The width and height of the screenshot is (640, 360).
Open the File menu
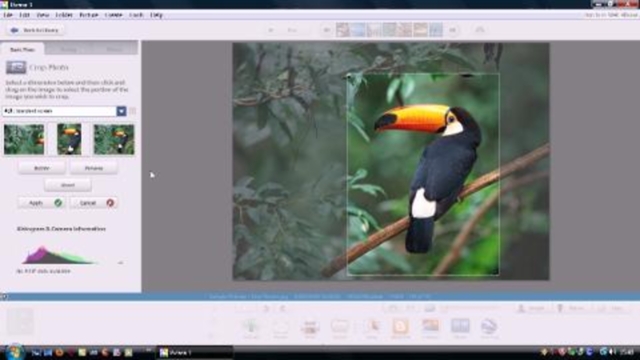pyautogui.click(x=8, y=15)
